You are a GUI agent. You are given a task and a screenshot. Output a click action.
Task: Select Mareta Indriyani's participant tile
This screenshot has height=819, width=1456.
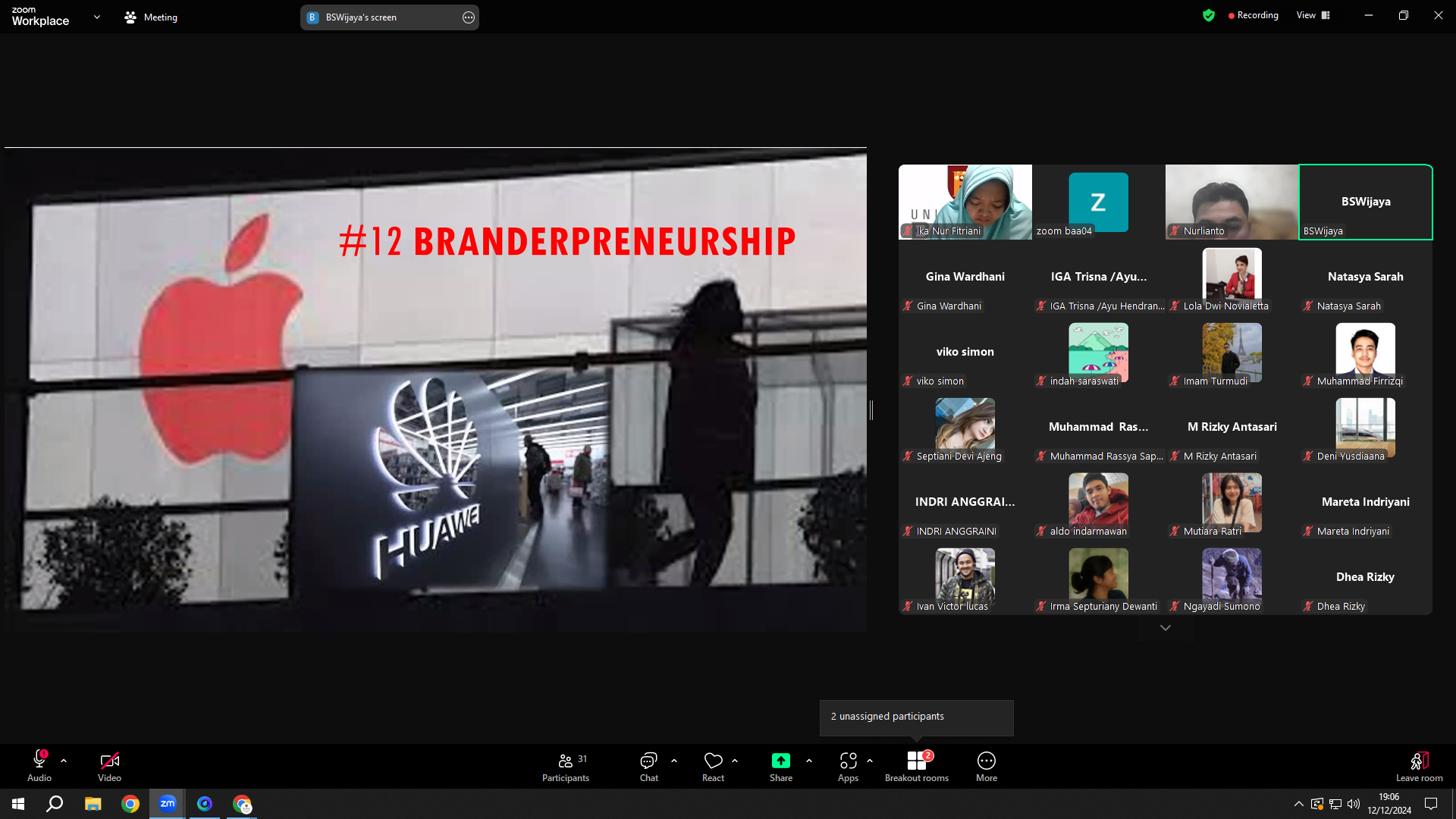[1366, 502]
